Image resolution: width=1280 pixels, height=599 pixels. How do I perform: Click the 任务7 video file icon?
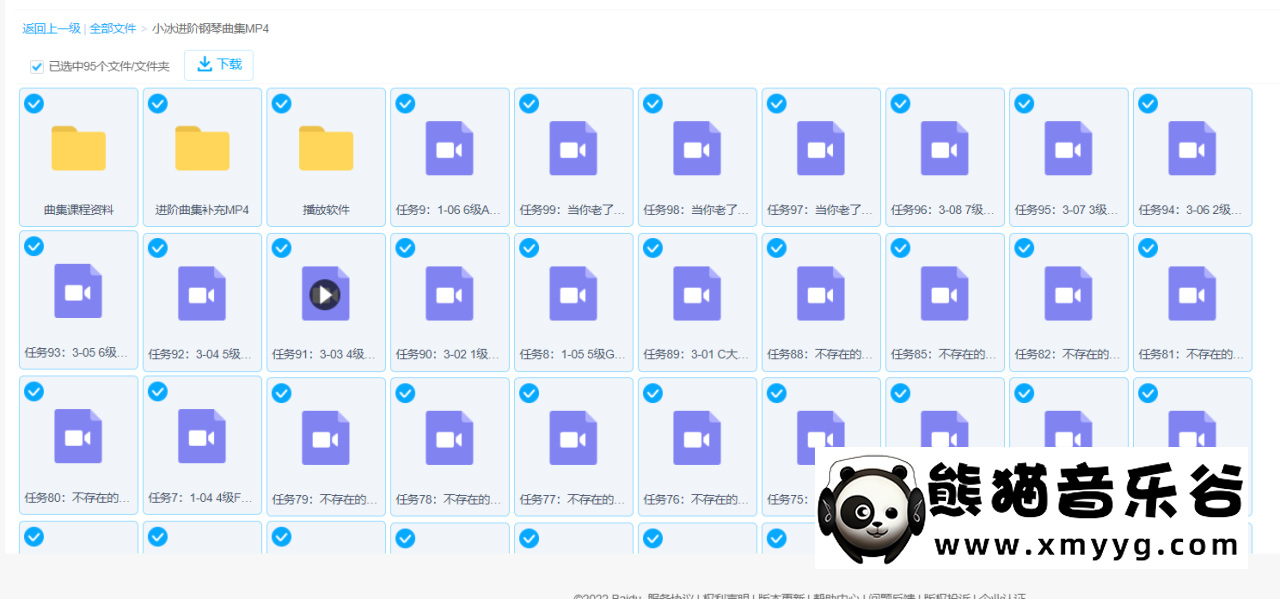202,436
